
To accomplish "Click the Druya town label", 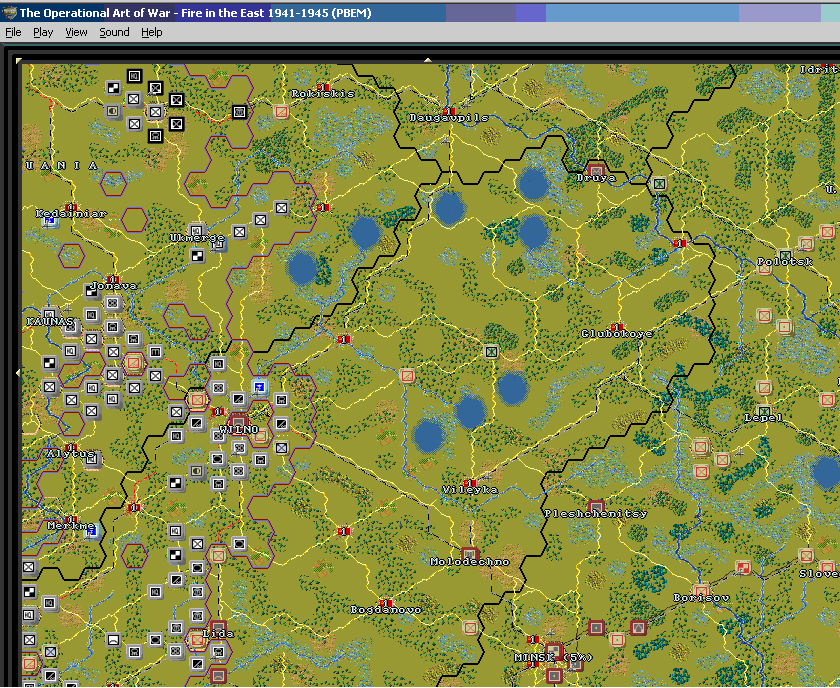I will point(596,178).
